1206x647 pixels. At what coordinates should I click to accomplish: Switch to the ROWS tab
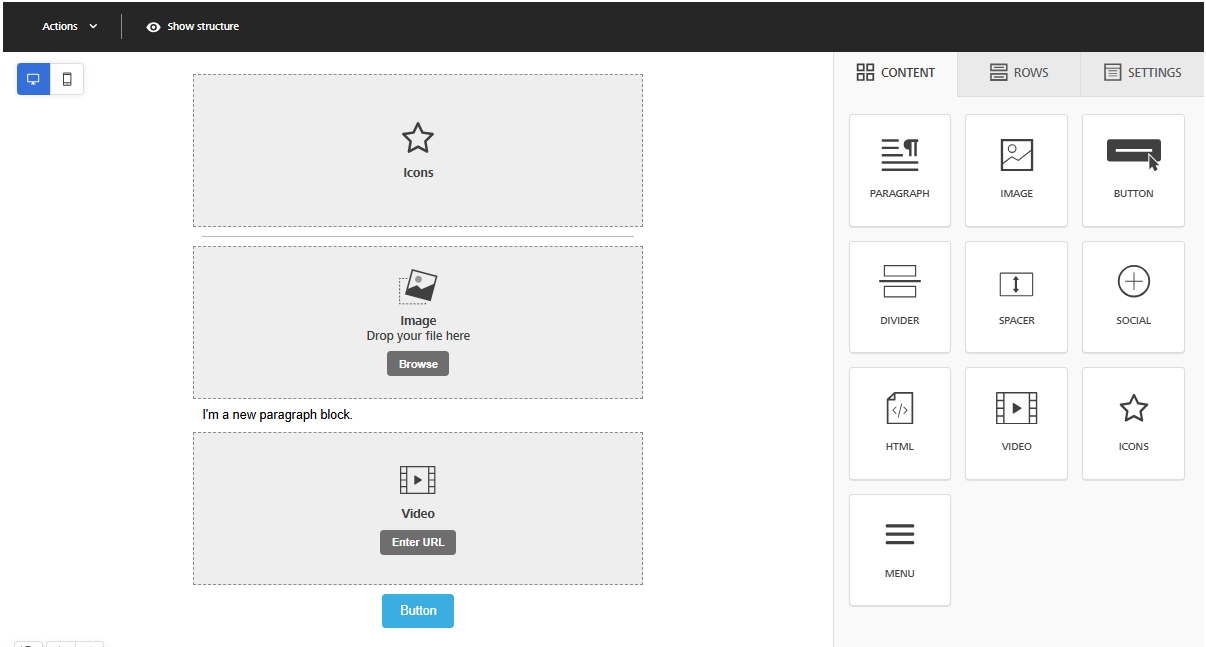1018,72
